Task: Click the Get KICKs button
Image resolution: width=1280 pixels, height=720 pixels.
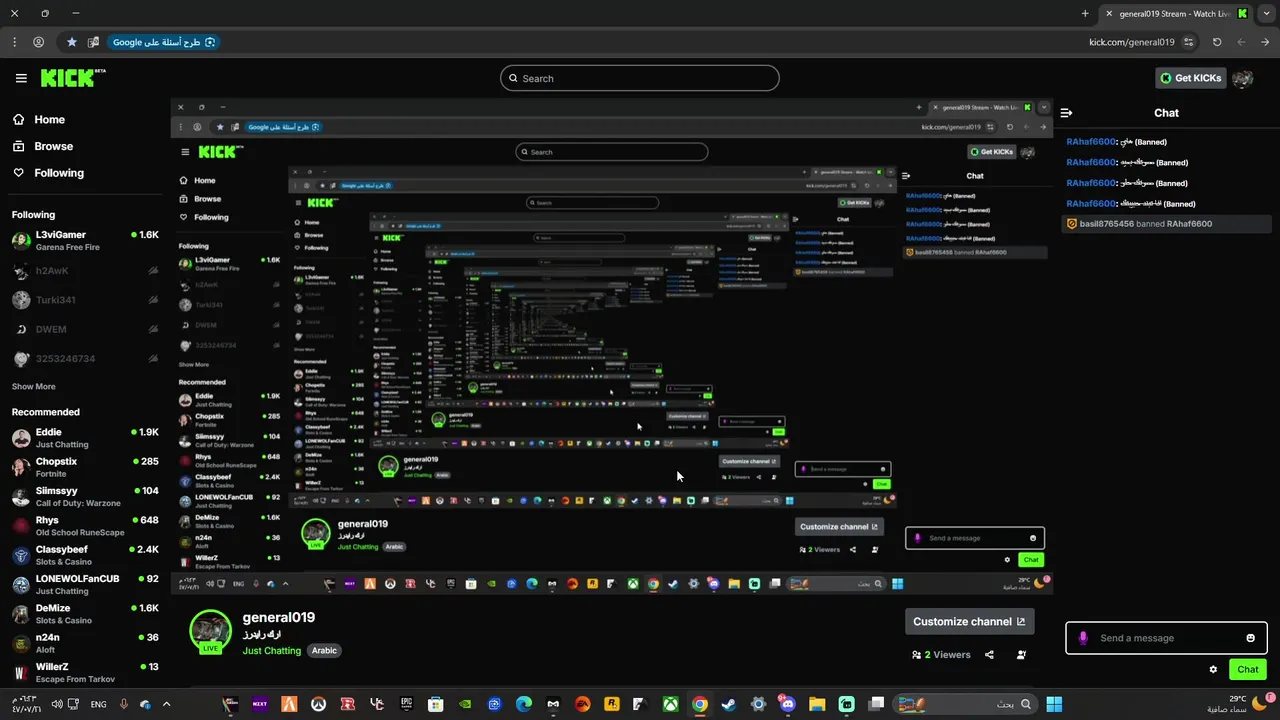Action: pyautogui.click(x=1190, y=78)
